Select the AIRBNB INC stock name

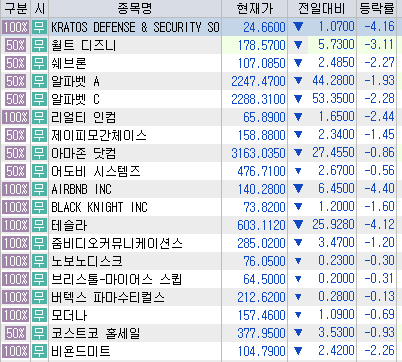click(x=81, y=189)
